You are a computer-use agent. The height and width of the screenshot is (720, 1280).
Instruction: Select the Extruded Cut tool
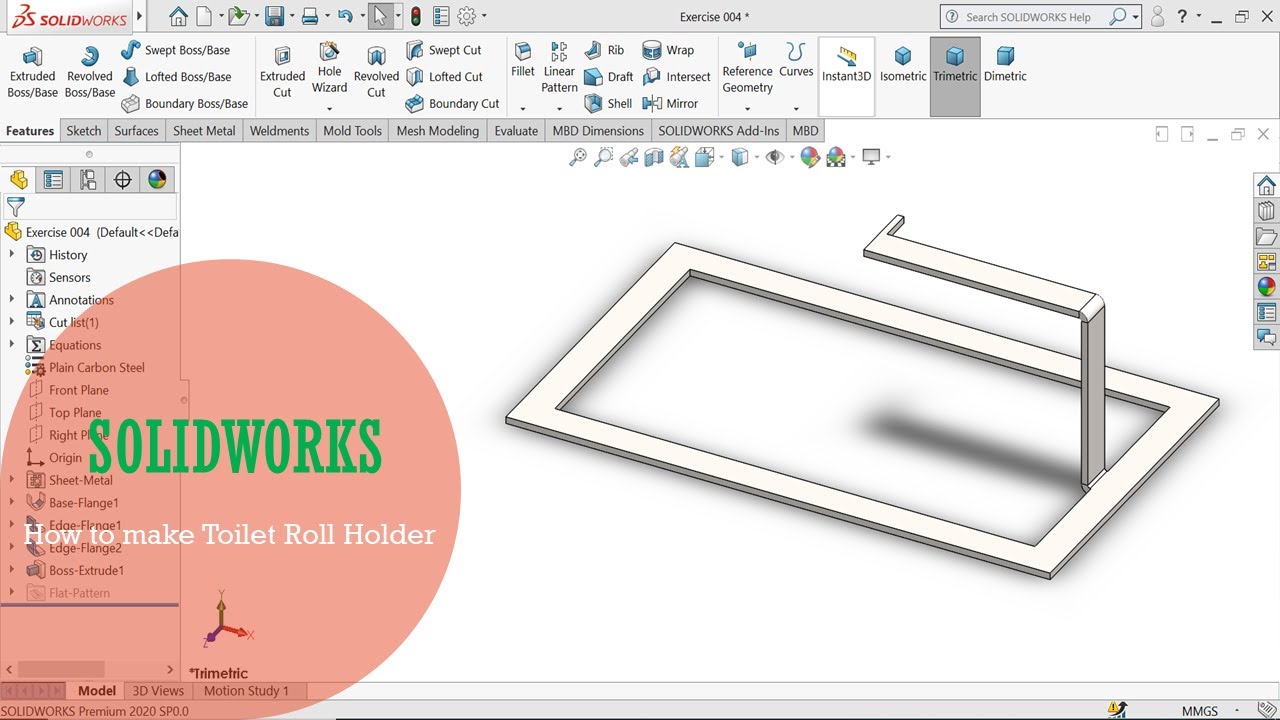[282, 72]
